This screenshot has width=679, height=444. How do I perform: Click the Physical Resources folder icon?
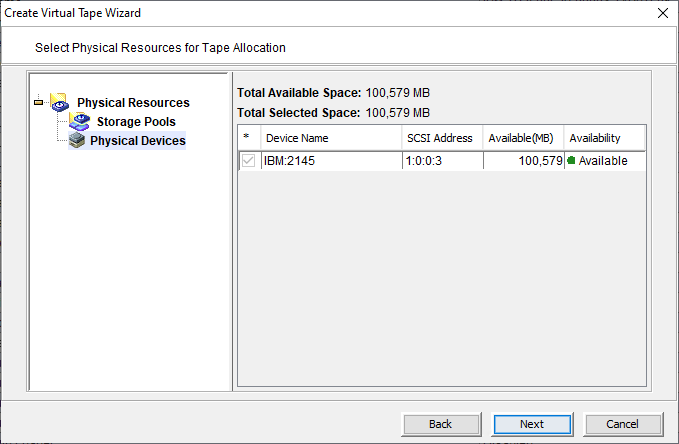(59, 102)
